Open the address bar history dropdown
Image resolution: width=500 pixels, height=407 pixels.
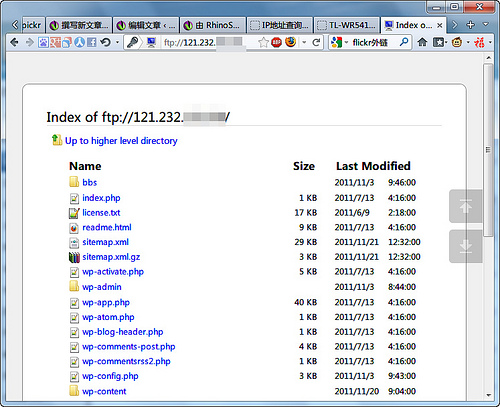click(304, 42)
